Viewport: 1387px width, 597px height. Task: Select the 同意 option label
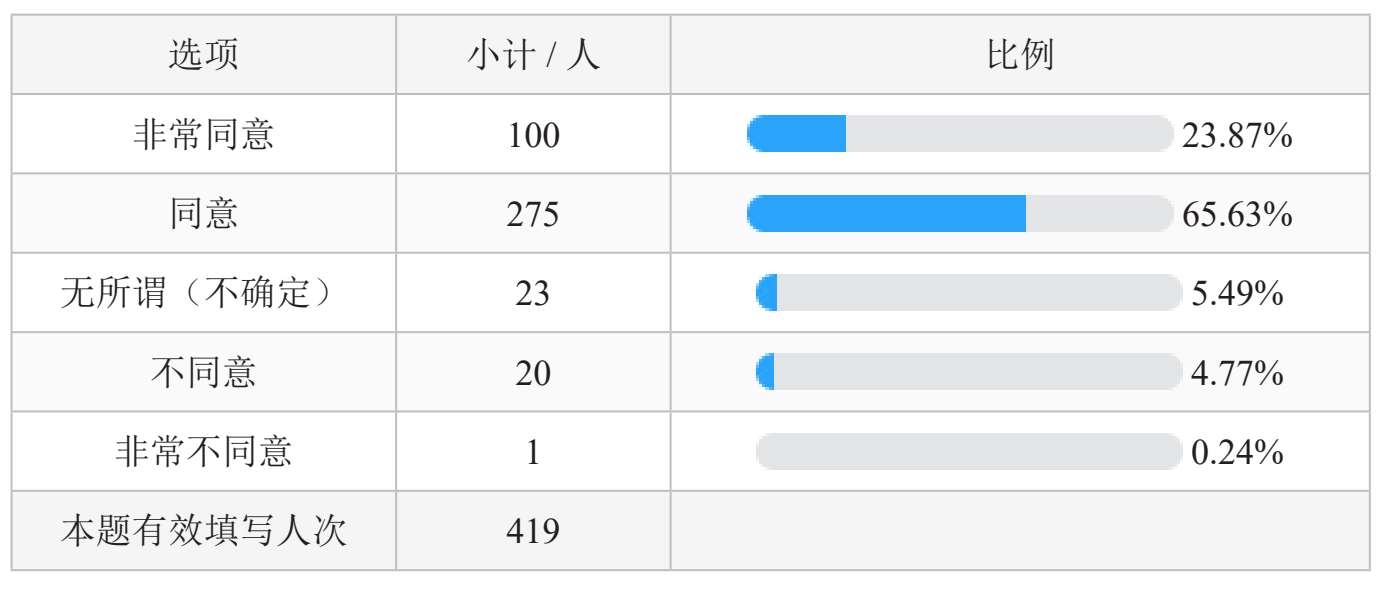click(203, 213)
